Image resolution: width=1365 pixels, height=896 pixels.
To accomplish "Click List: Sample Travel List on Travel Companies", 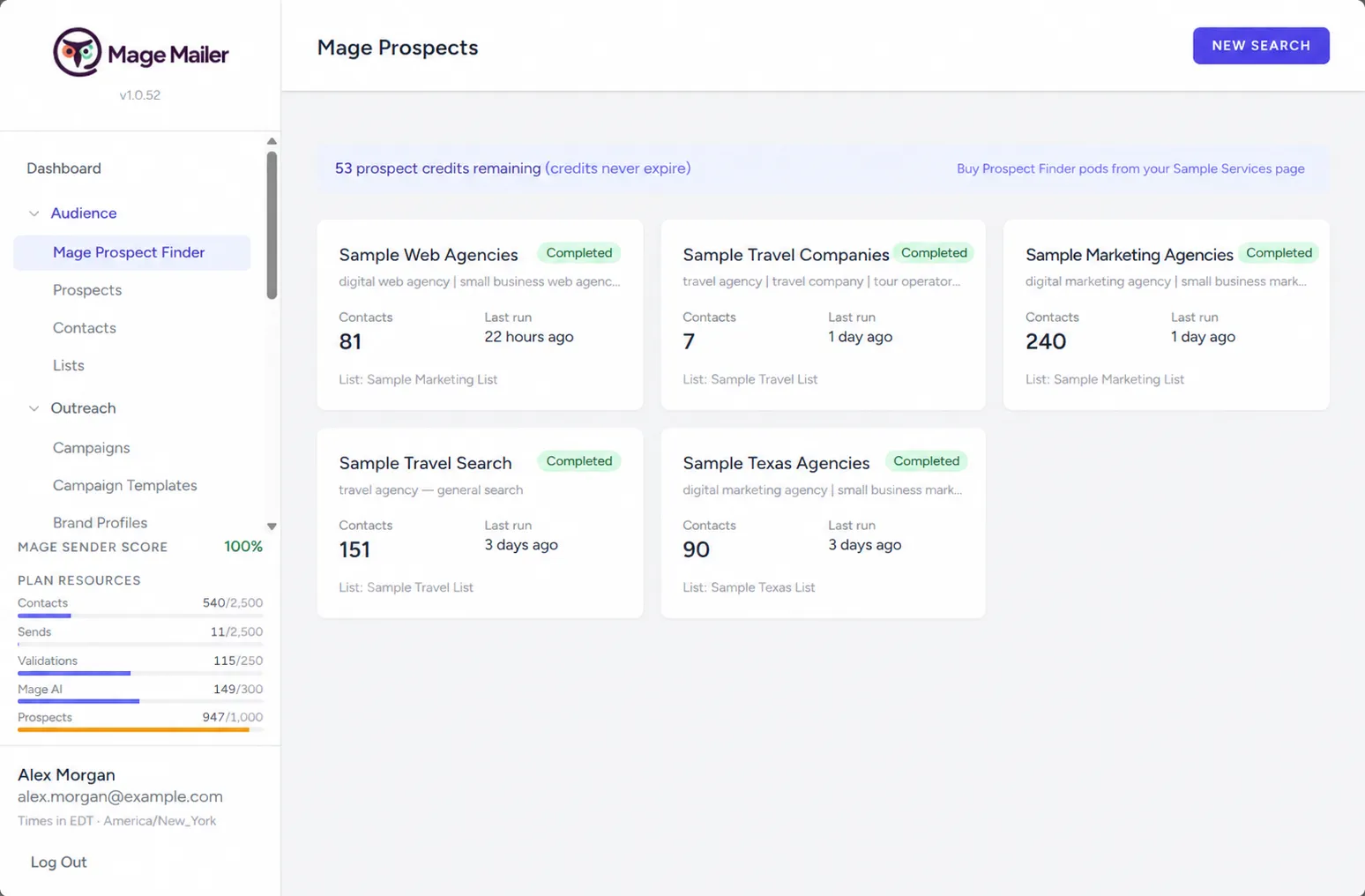I will tap(750, 379).
